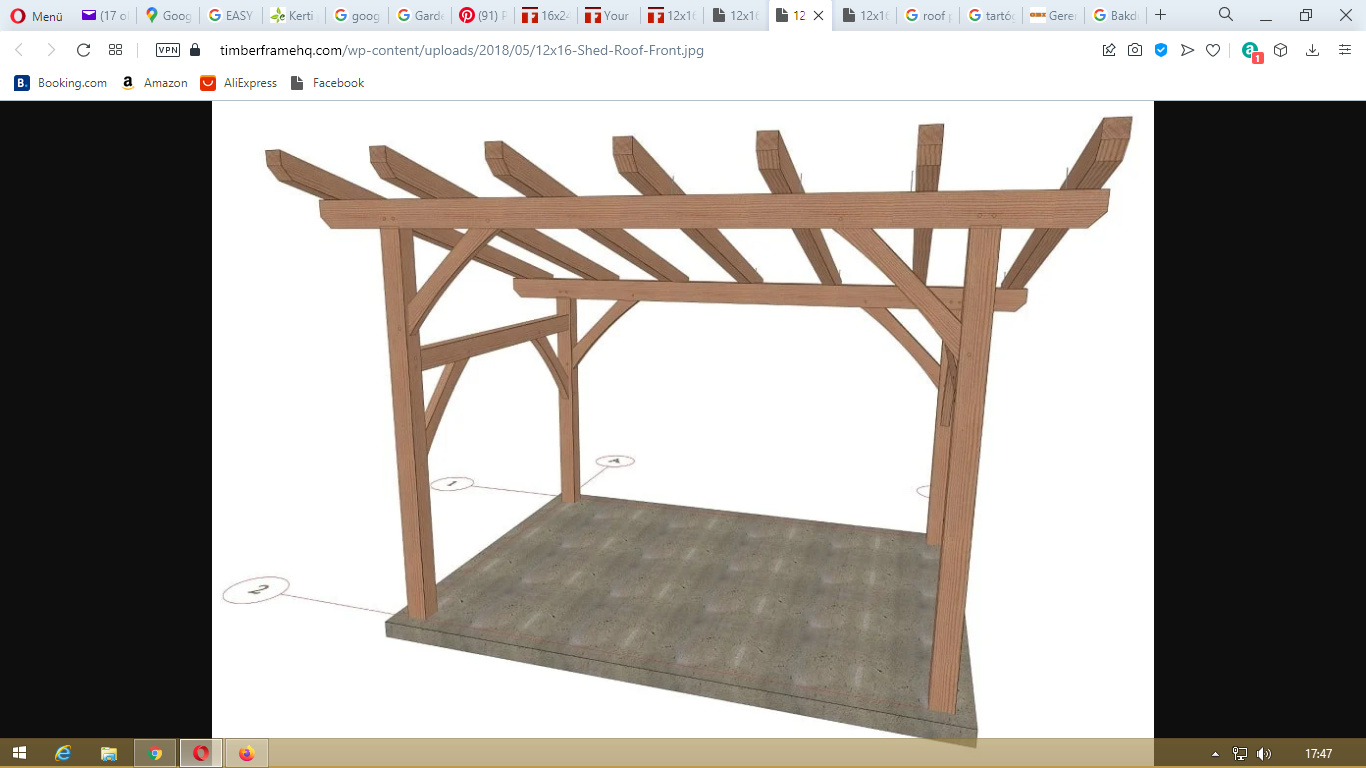Image resolution: width=1366 pixels, height=768 pixels.
Task: Open the Facebook bookmark
Action: click(x=327, y=83)
